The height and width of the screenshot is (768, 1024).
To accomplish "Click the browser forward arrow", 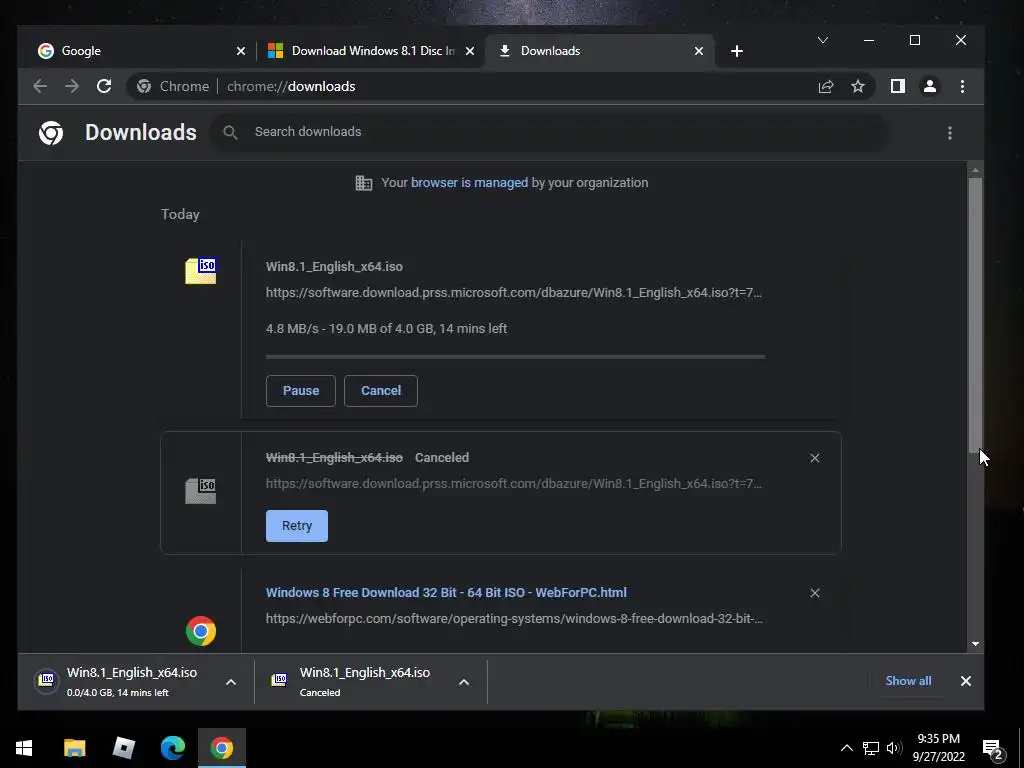I will pyautogui.click(x=72, y=86).
